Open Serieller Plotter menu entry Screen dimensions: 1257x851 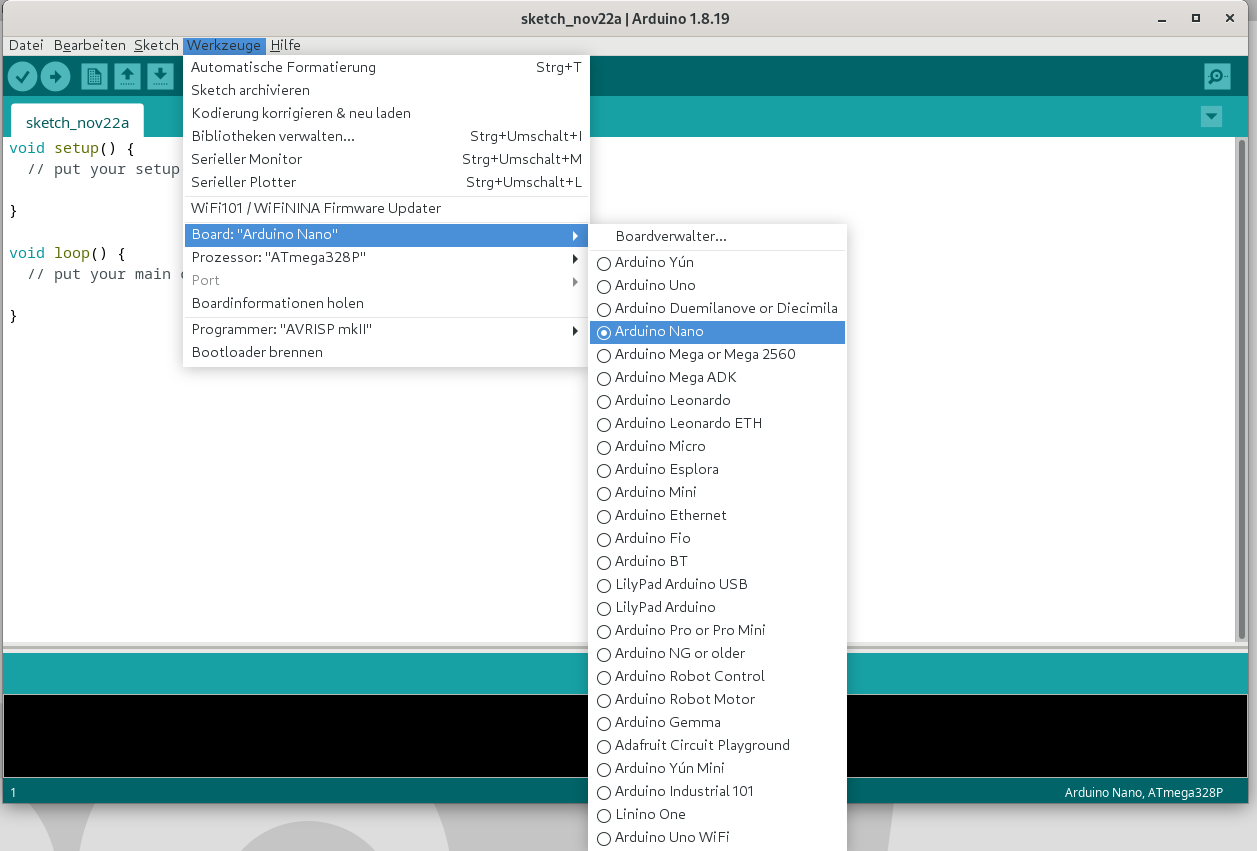tap(386, 182)
